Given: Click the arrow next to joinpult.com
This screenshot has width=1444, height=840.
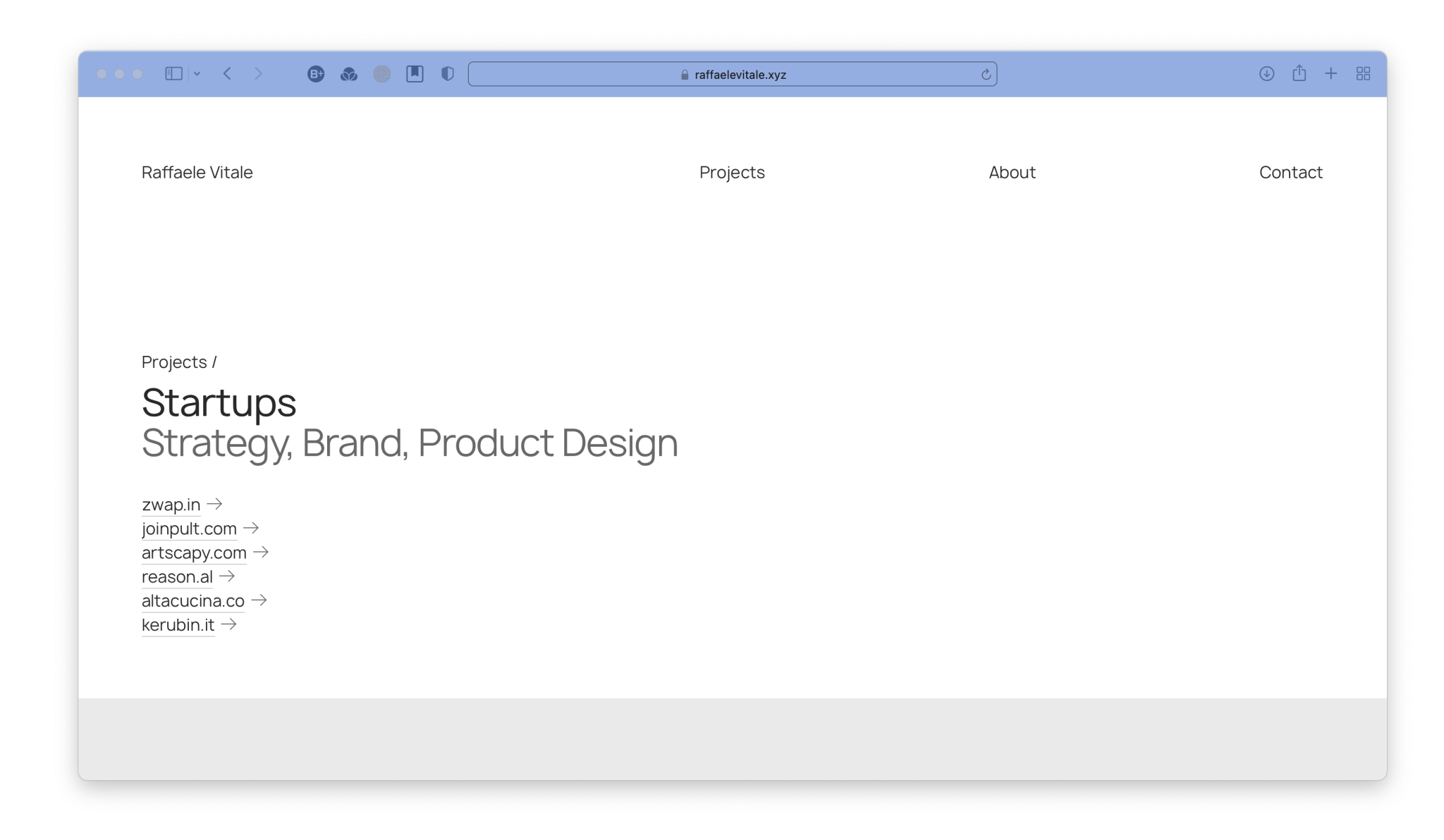Looking at the screenshot, I should (251, 528).
